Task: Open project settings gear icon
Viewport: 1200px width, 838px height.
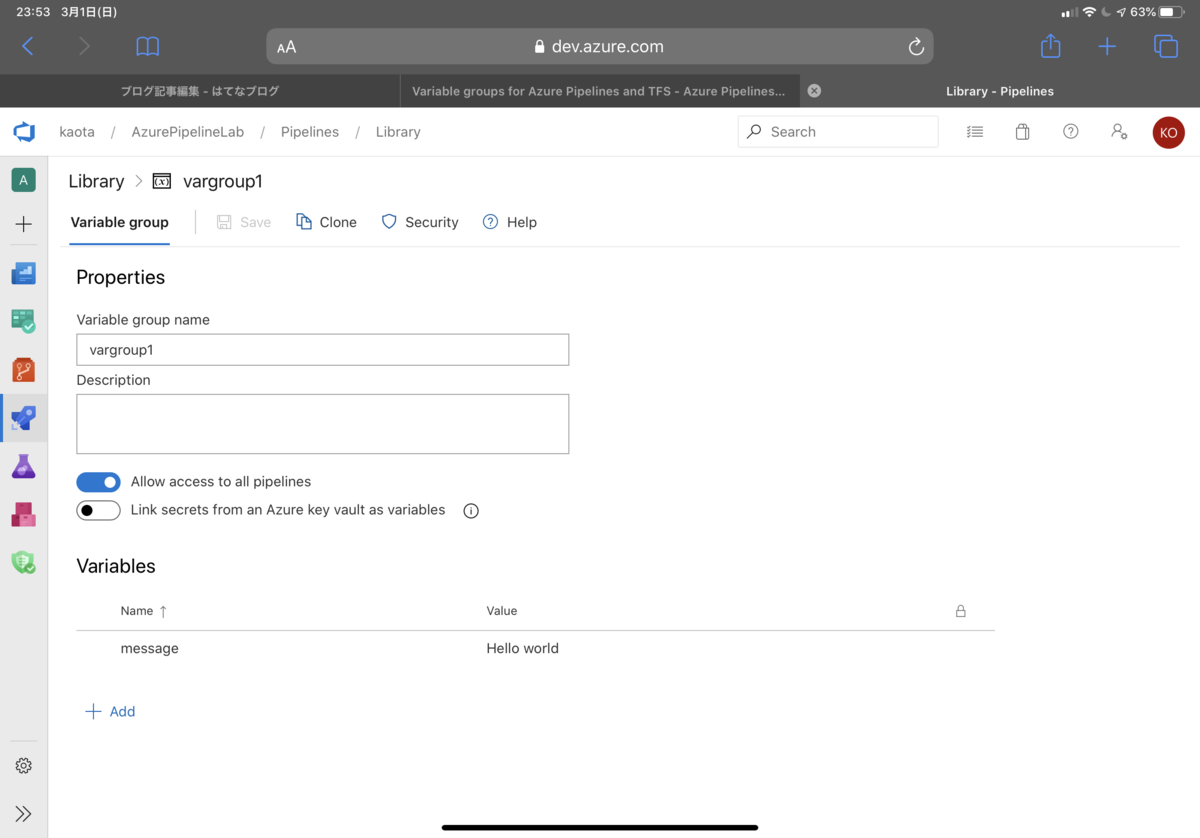Action: coord(24,765)
